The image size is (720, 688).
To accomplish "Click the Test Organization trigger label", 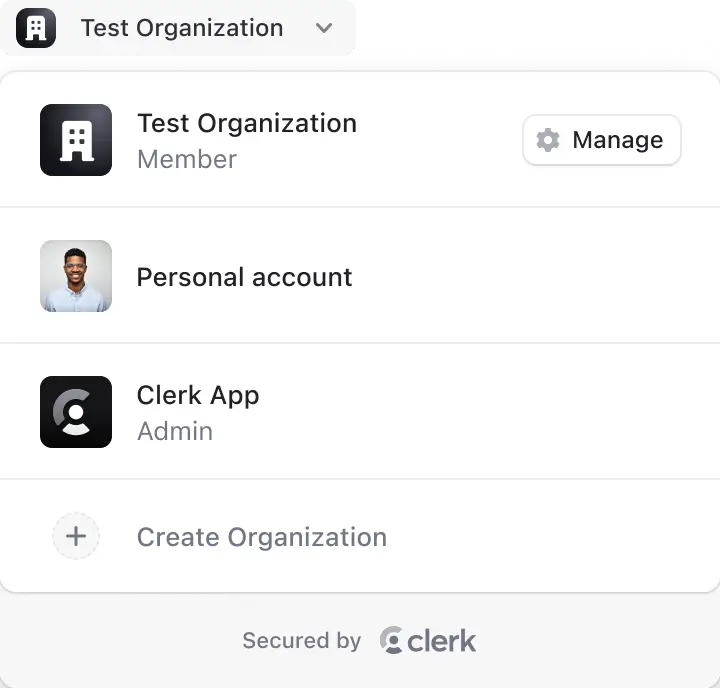I will coord(181,28).
